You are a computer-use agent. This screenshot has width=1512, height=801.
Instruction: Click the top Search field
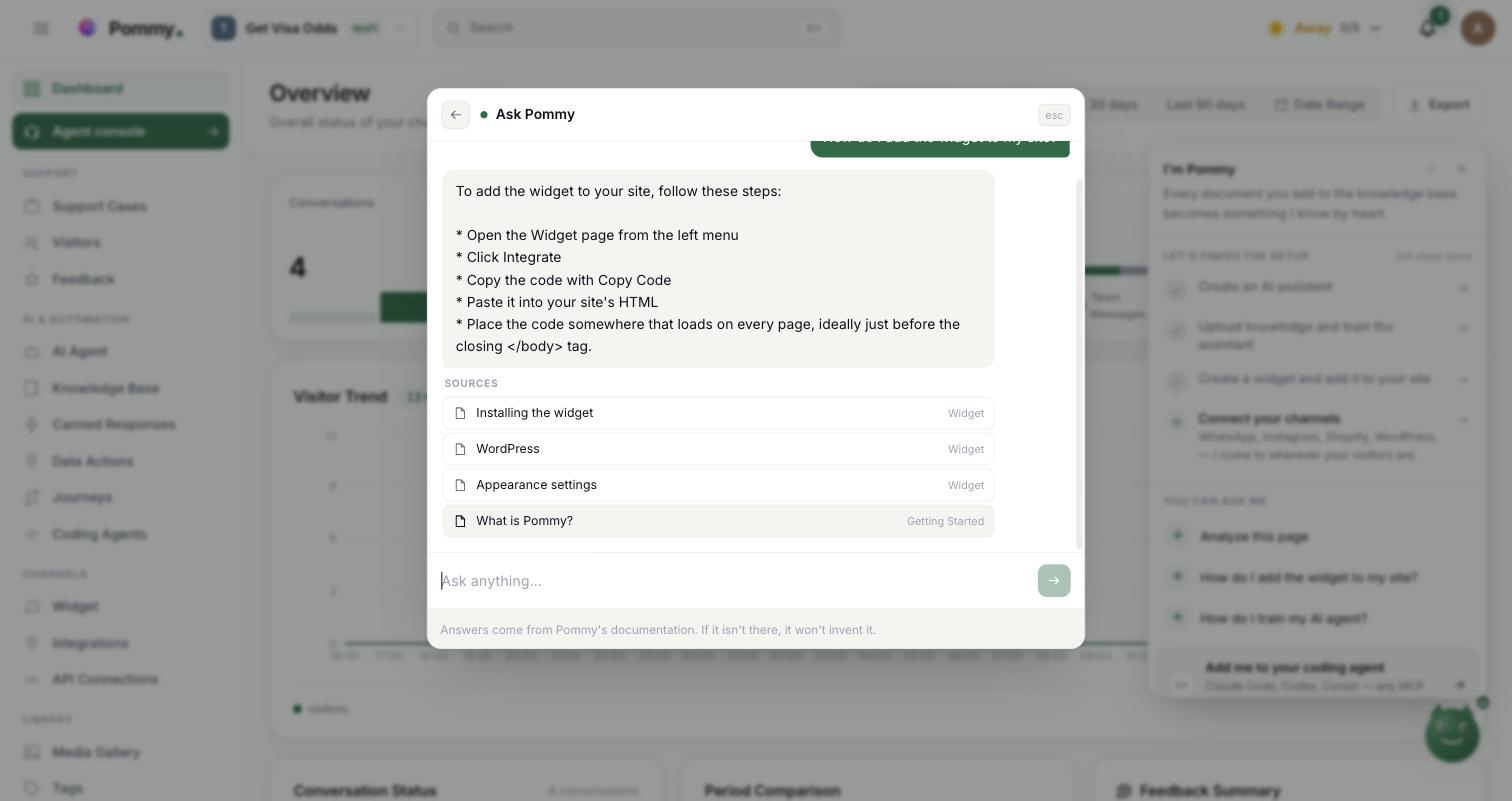click(x=637, y=28)
